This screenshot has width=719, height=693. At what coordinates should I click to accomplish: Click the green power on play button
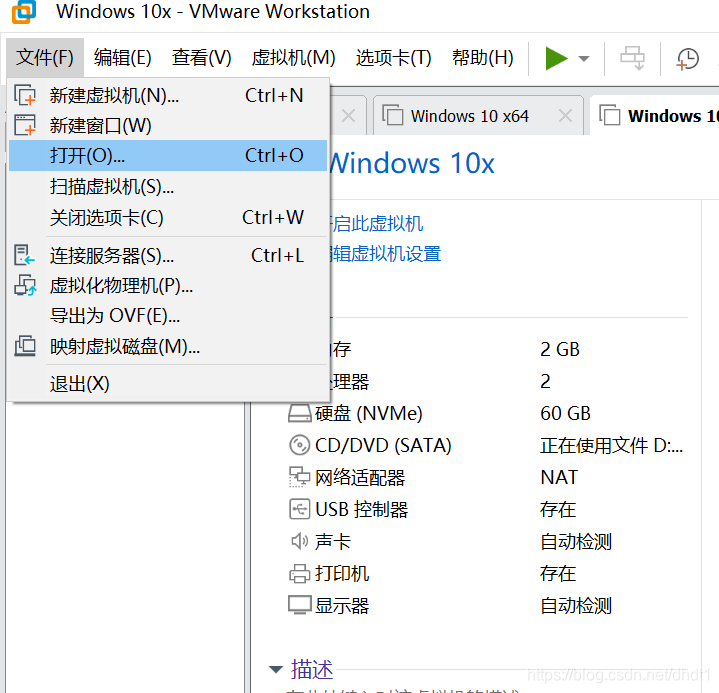tap(556, 59)
